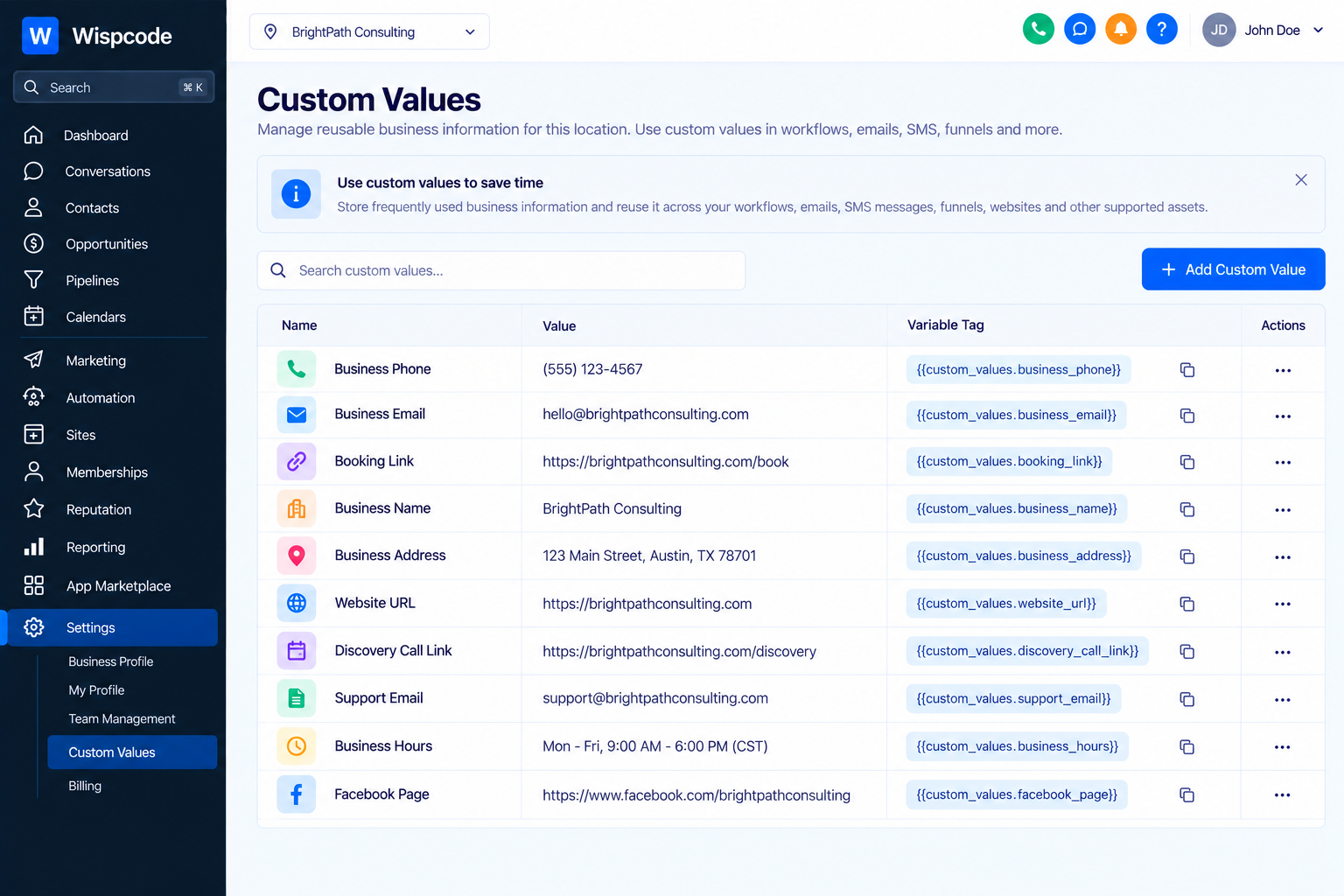Open the orange notifications bell
This screenshot has height=896, width=1344.
tap(1121, 29)
